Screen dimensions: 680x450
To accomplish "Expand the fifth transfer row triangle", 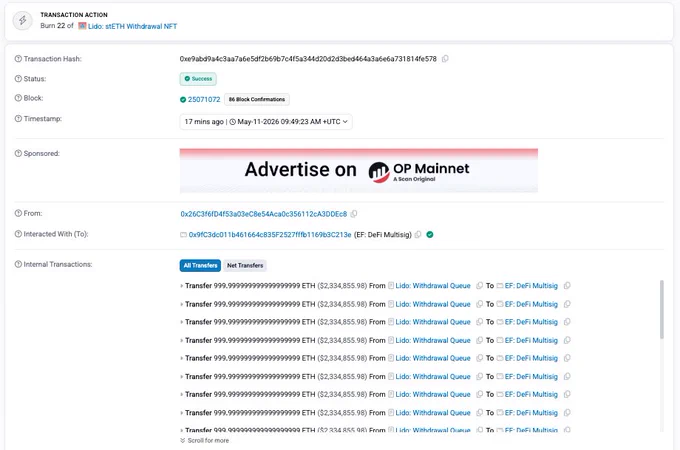I will [181, 358].
